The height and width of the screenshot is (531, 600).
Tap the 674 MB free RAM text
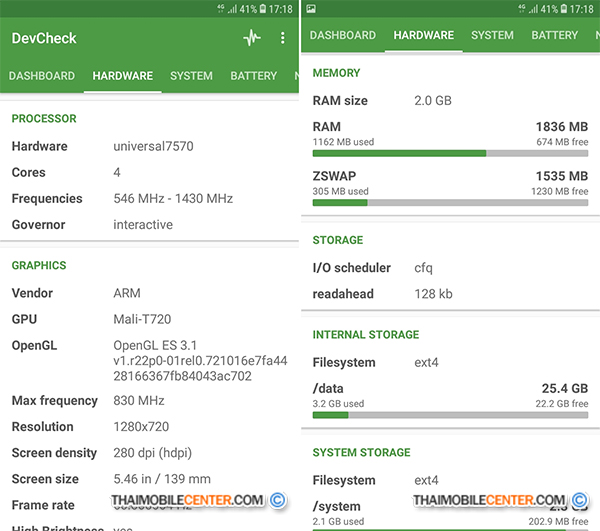click(x=562, y=142)
